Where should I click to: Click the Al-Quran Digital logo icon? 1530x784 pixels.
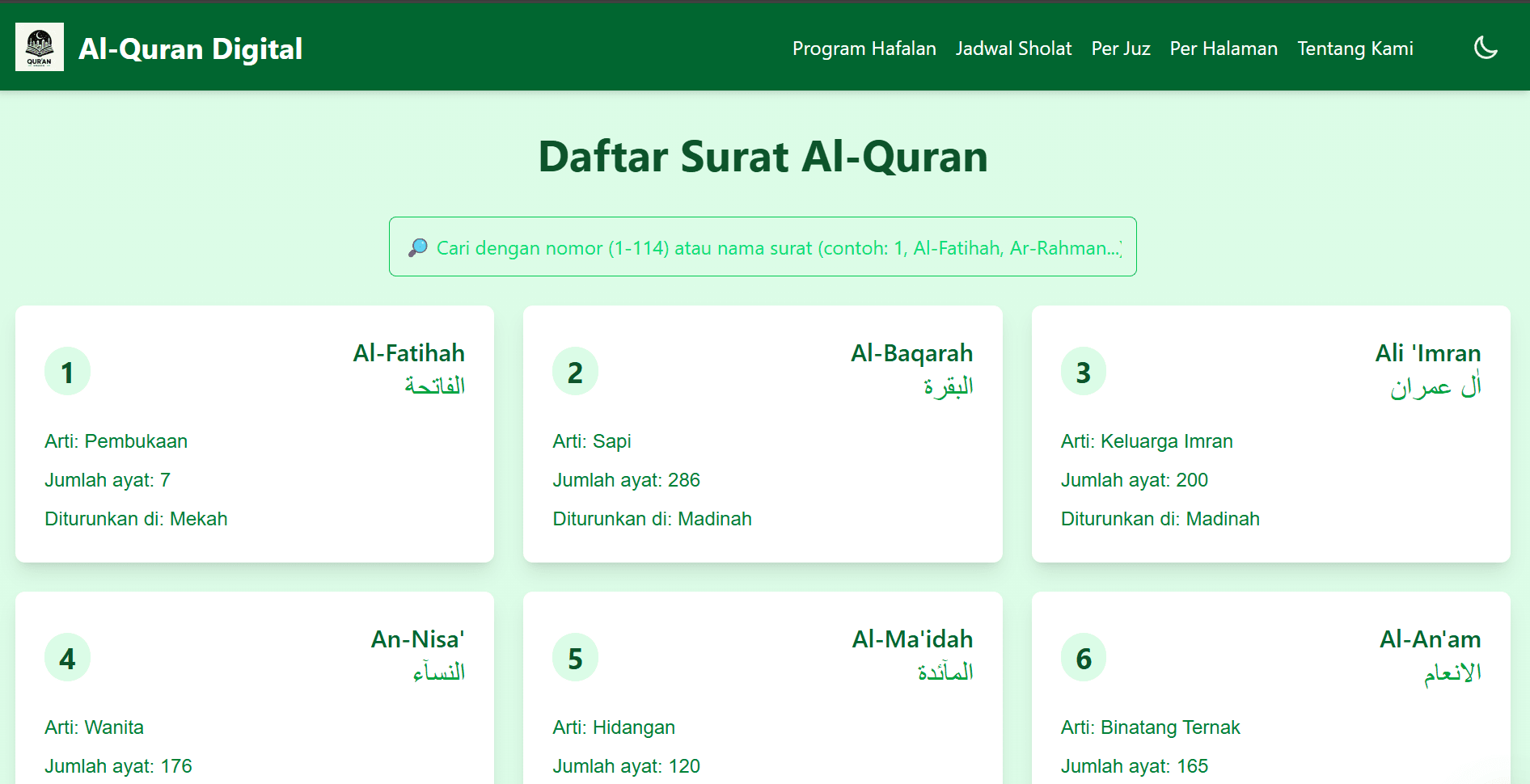[39, 46]
